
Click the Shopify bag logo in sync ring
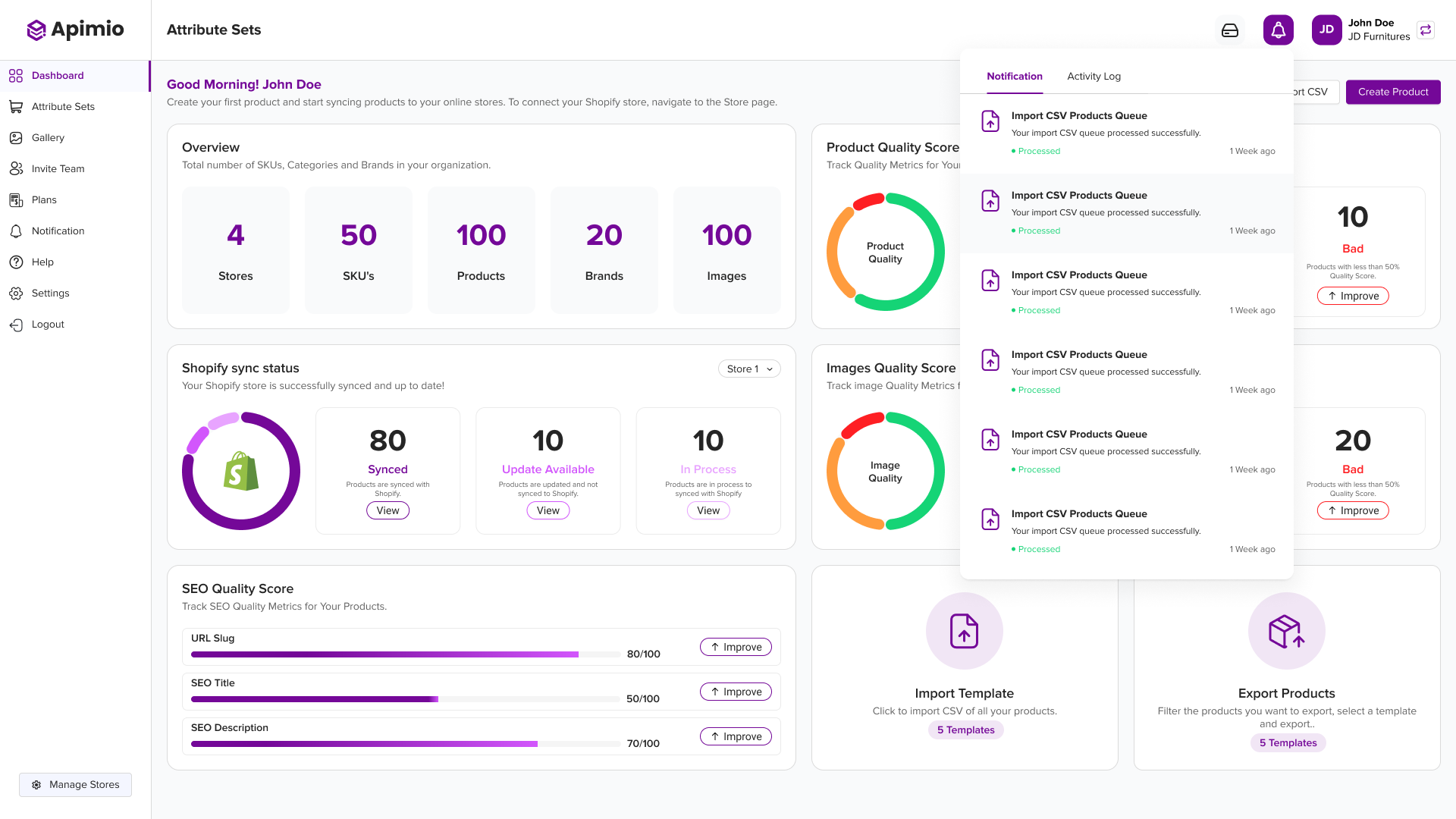pyautogui.click(x=241, y=471)
